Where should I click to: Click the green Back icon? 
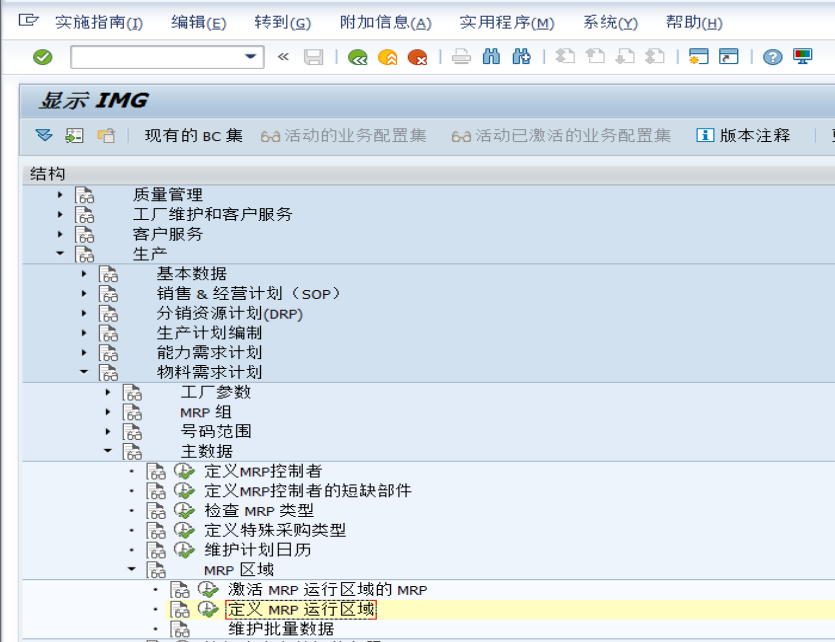point(358,56)
